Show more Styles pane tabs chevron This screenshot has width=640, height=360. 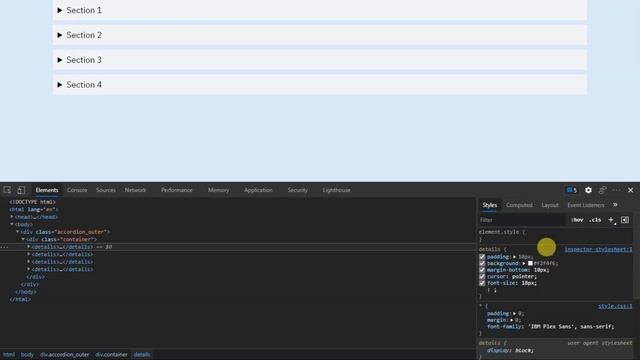[615, 205]
